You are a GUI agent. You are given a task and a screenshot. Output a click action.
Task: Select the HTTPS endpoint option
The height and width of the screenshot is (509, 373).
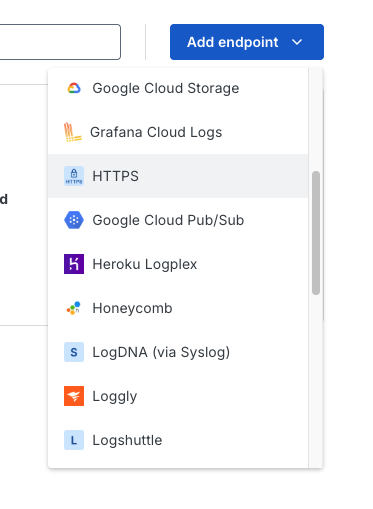click(178, 176)
